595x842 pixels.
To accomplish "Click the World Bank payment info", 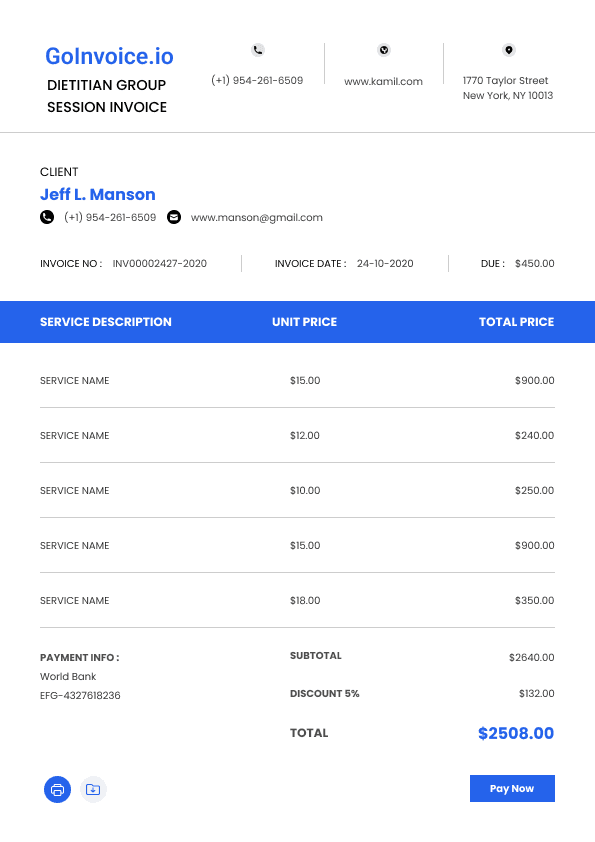I will 68,677.
